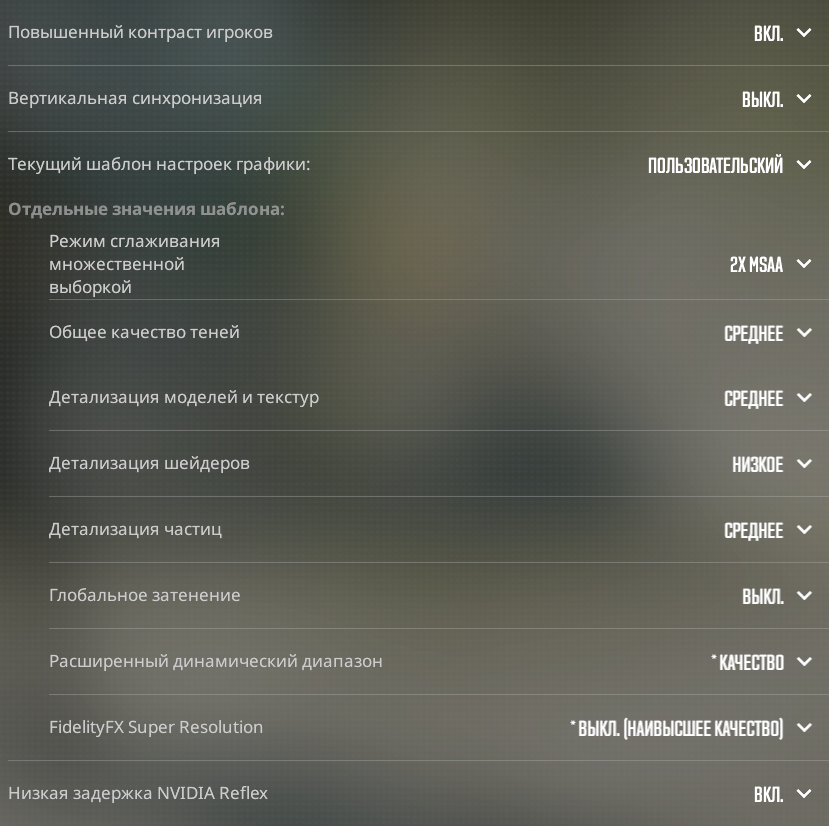Click the Низкая задержка NVIDIA Reflex ВКЛ. value
The image size is (829, 826).
tap(768, 795)
